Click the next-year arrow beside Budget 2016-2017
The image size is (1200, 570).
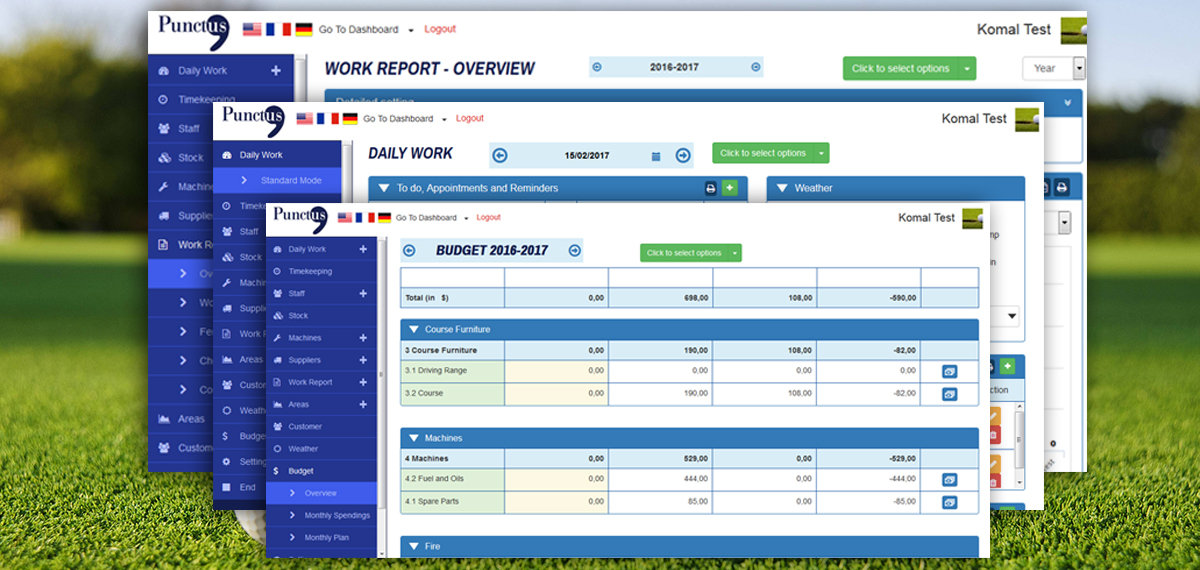574,251
